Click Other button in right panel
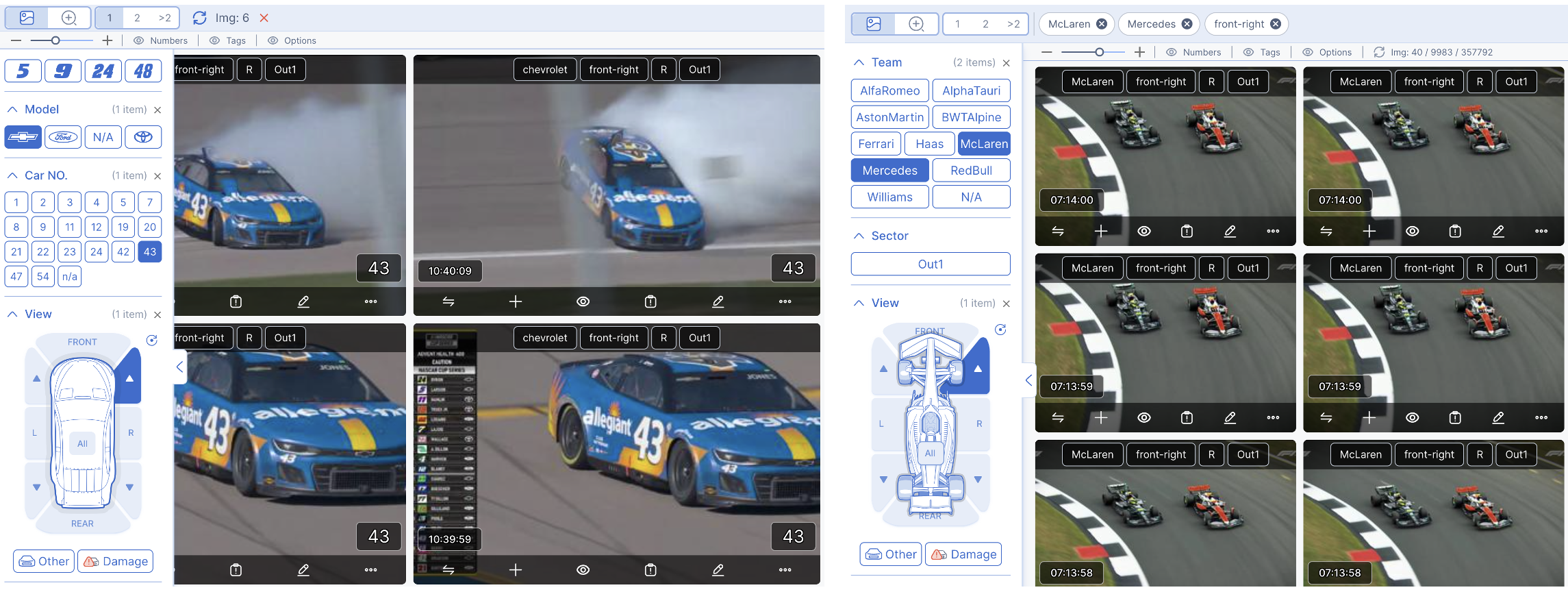Image resolution: width=1568 pixels, height=592 pixels. pyautogui.click(x=891, y=554)
